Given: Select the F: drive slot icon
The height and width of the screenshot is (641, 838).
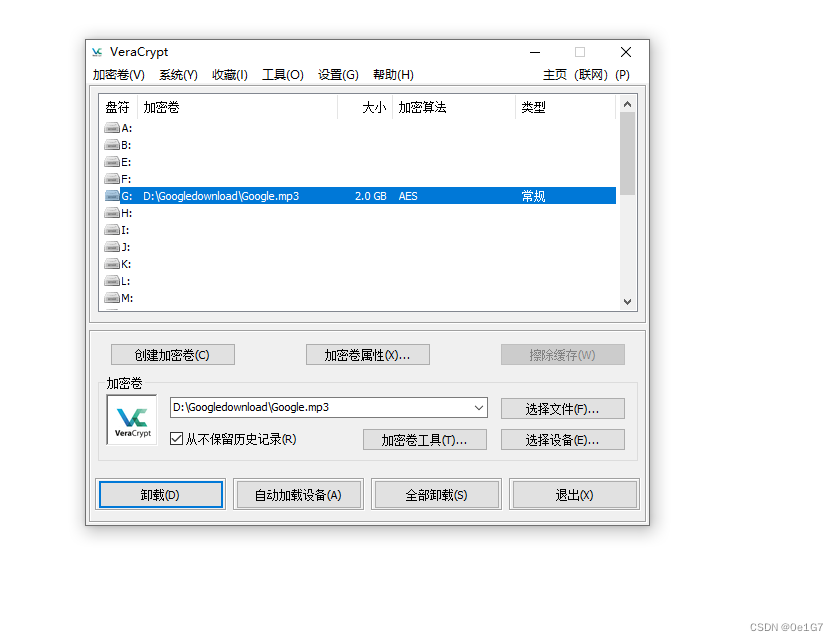Looking at the screenshot, I should click(x=112, y=179).
